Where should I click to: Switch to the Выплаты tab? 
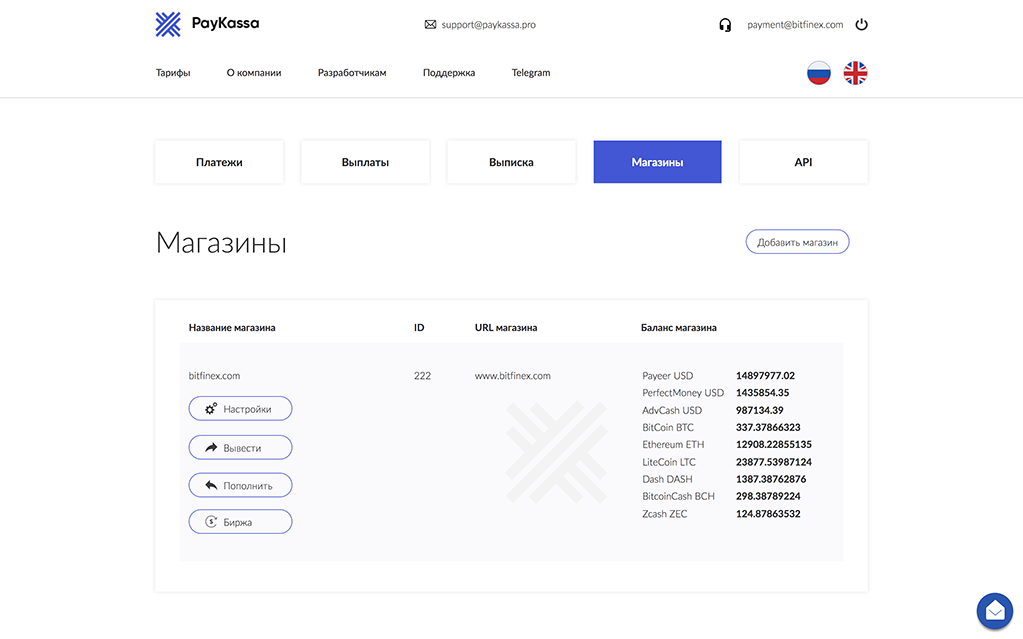click(x=365, y=162)
